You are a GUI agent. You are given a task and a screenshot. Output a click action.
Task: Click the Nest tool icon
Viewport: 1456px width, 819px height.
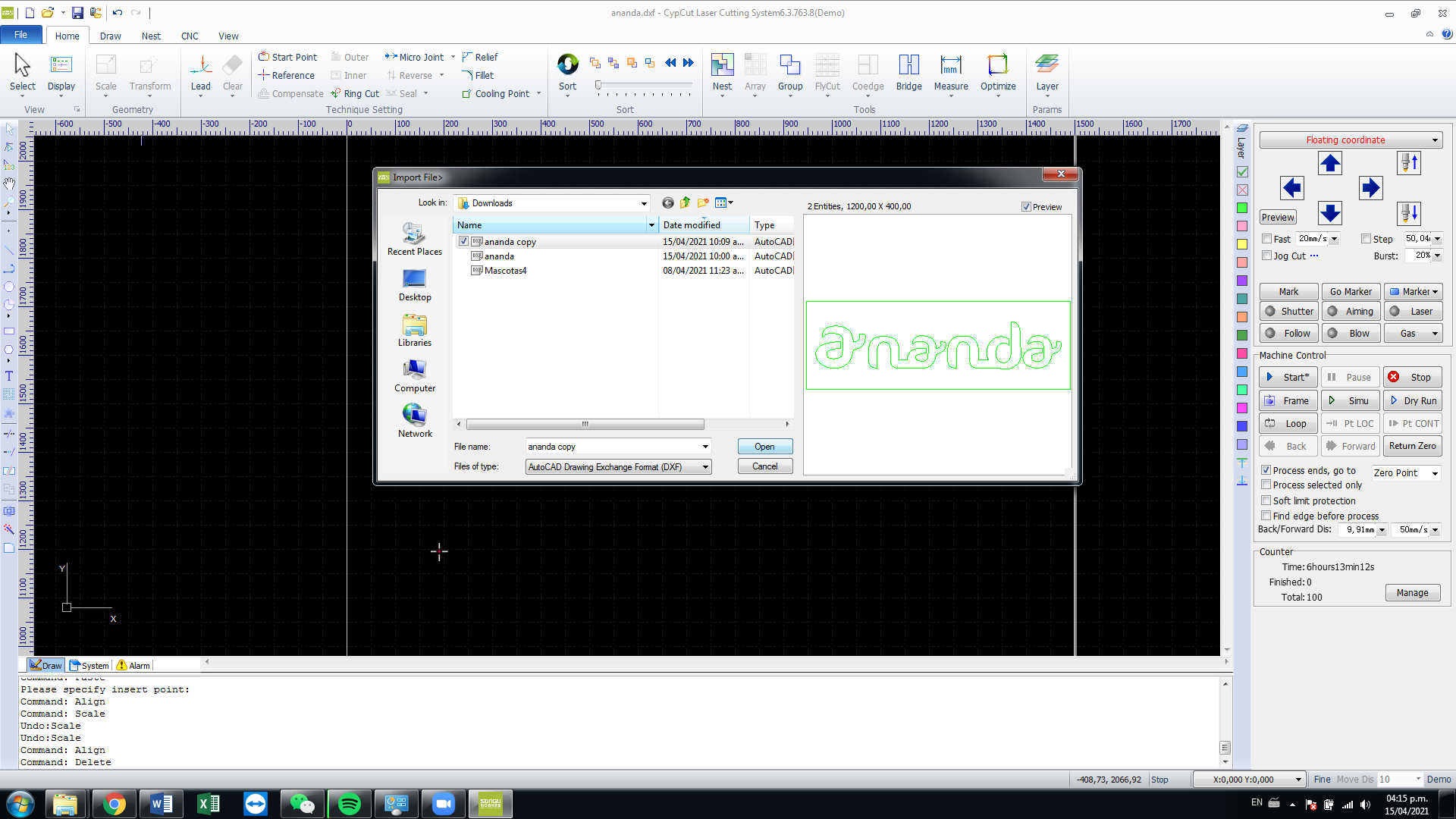point(722,65)
